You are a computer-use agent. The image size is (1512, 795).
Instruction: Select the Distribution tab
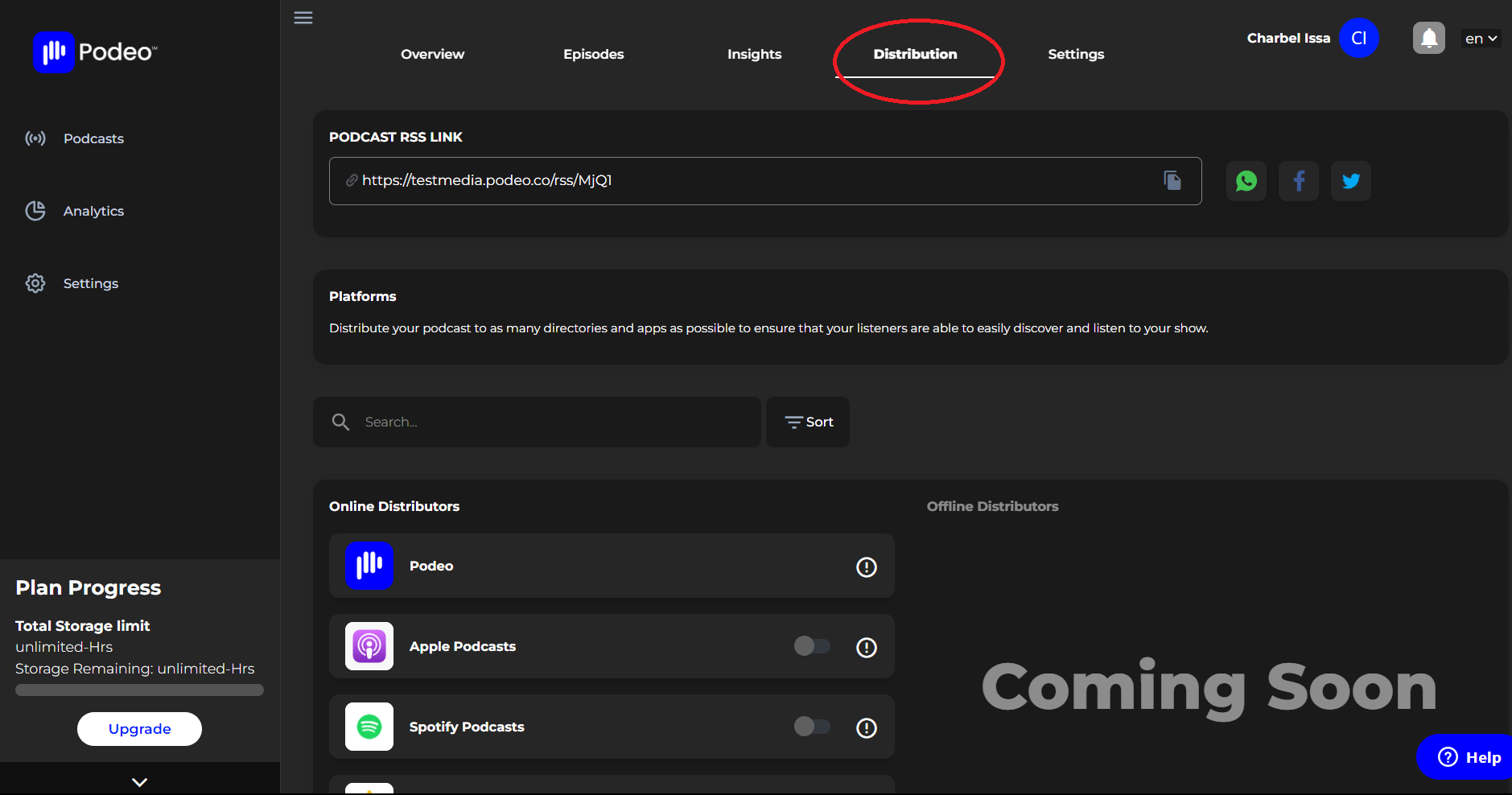[916, 54]
